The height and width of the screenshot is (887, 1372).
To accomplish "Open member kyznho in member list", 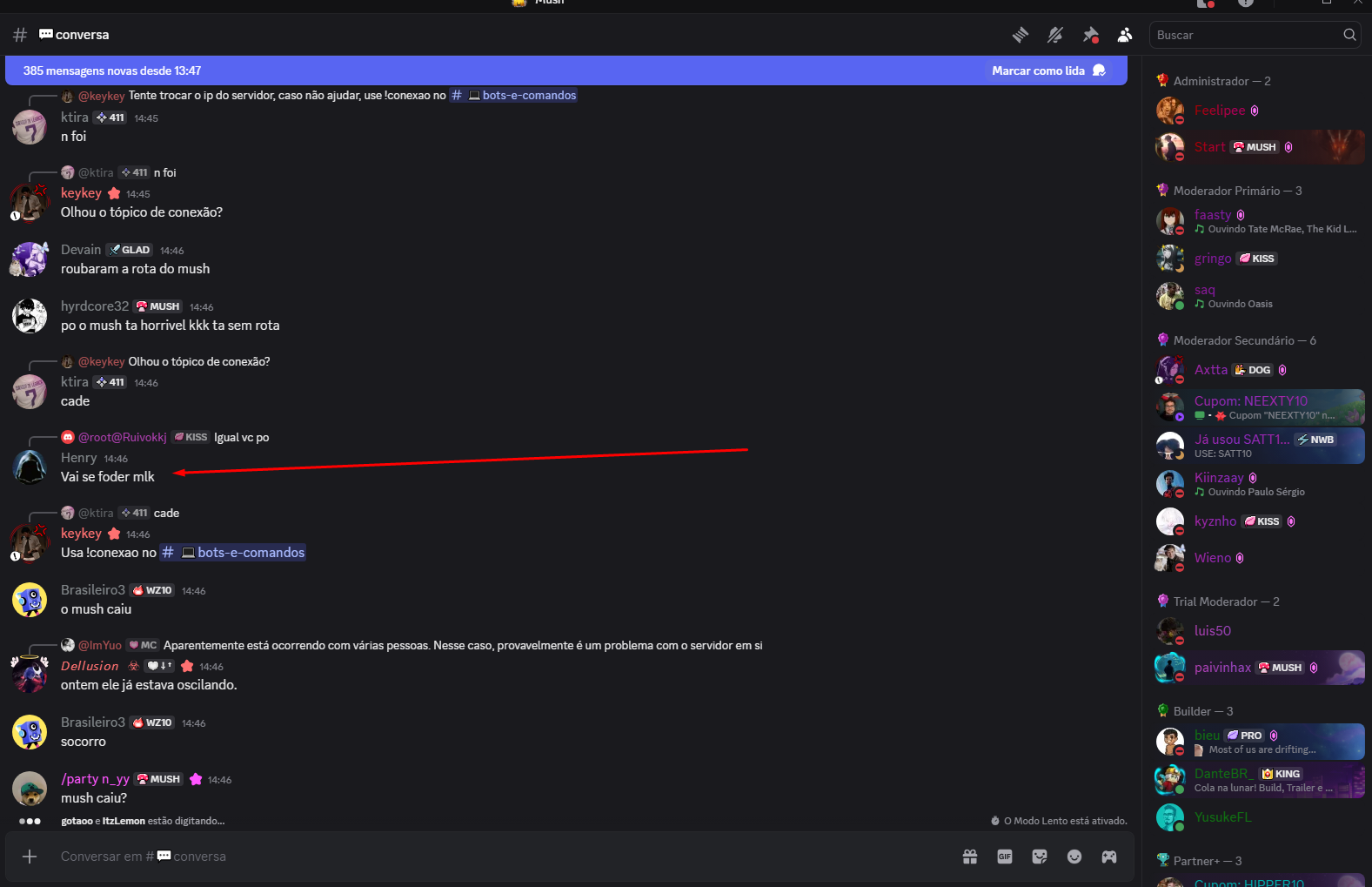I will (1259, 521).
